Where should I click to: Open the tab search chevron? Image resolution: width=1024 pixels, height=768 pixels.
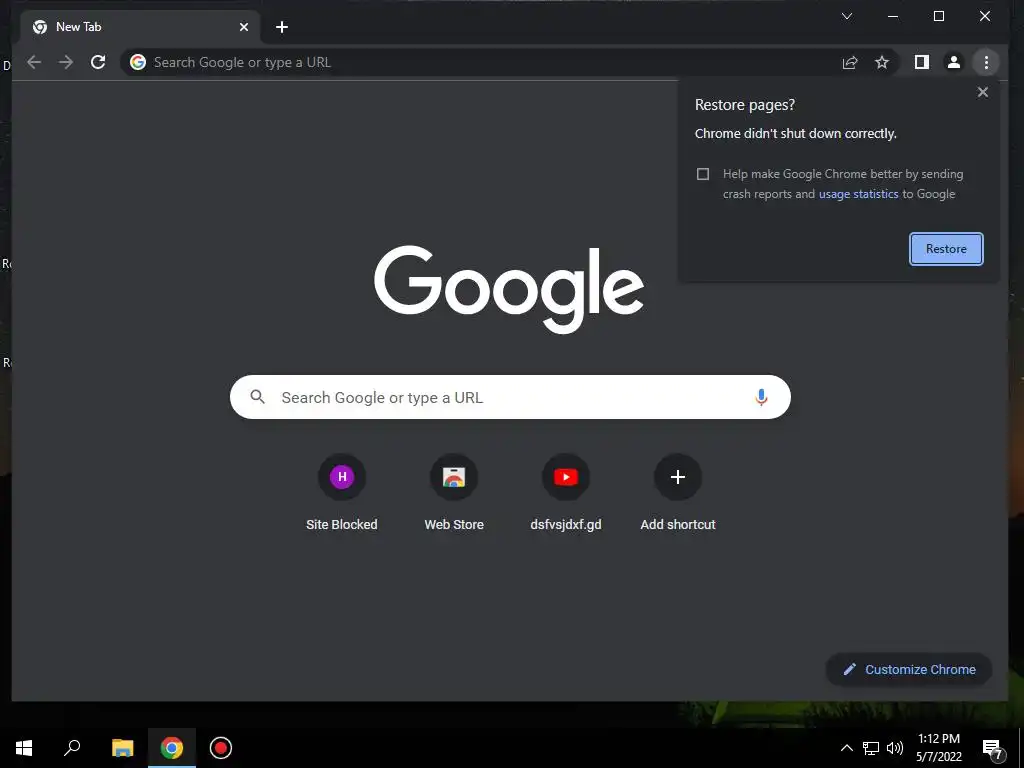coord(847,16)
